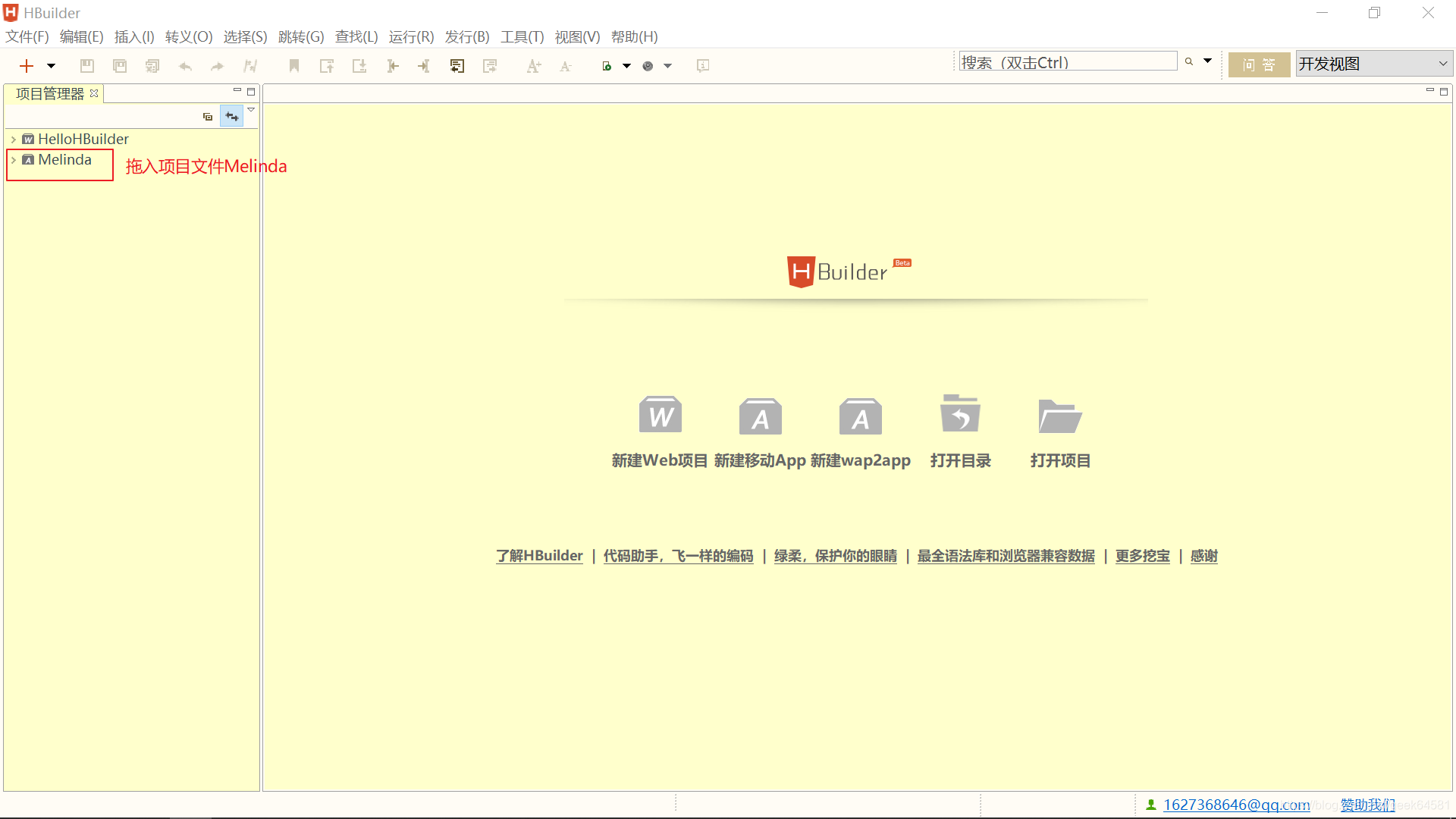Open the project manager view menu triangle
The image size is (1456, 819).
[x=251, y=110]
